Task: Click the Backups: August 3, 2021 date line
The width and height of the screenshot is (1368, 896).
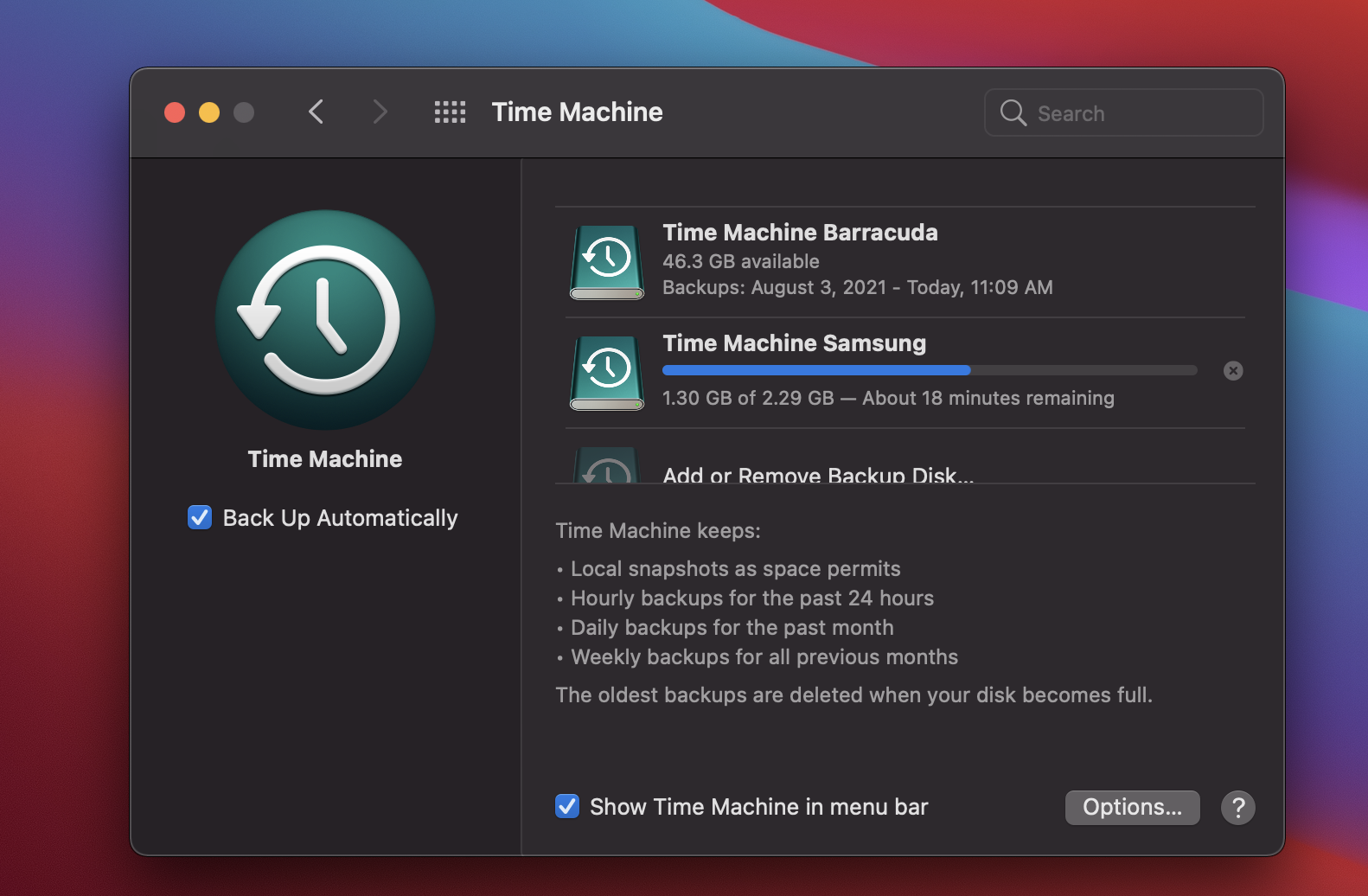Action: pos(858,287)
